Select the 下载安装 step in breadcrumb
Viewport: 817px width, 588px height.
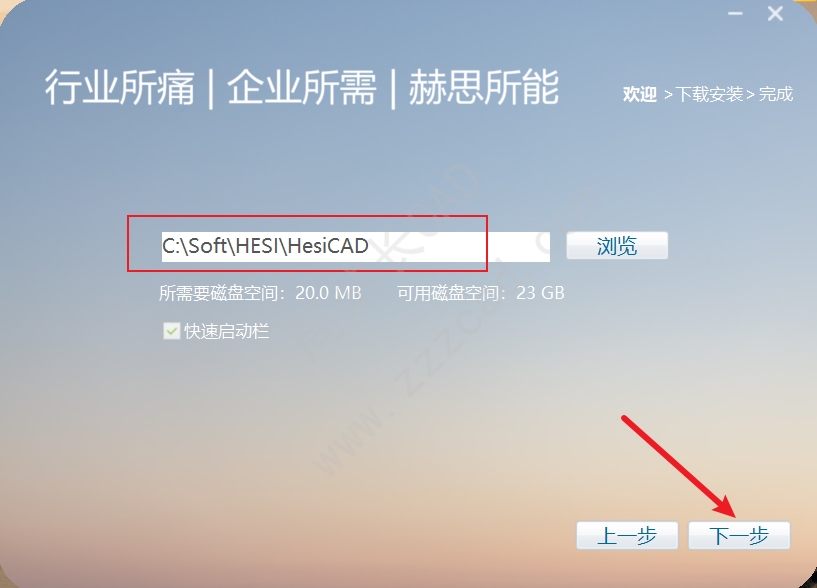709,94
